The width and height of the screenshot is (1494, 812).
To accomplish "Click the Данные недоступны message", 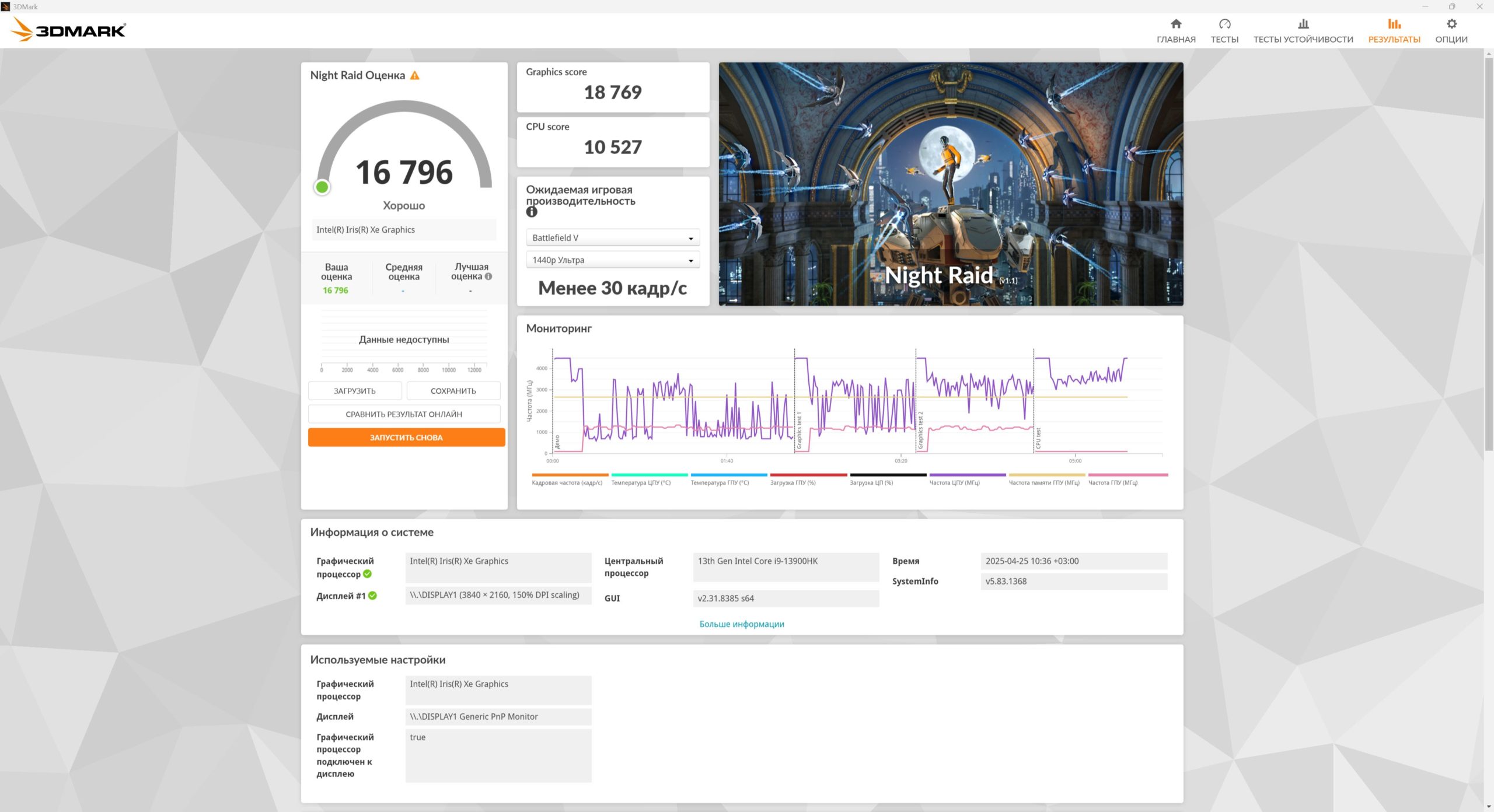I will pos(404,339).
